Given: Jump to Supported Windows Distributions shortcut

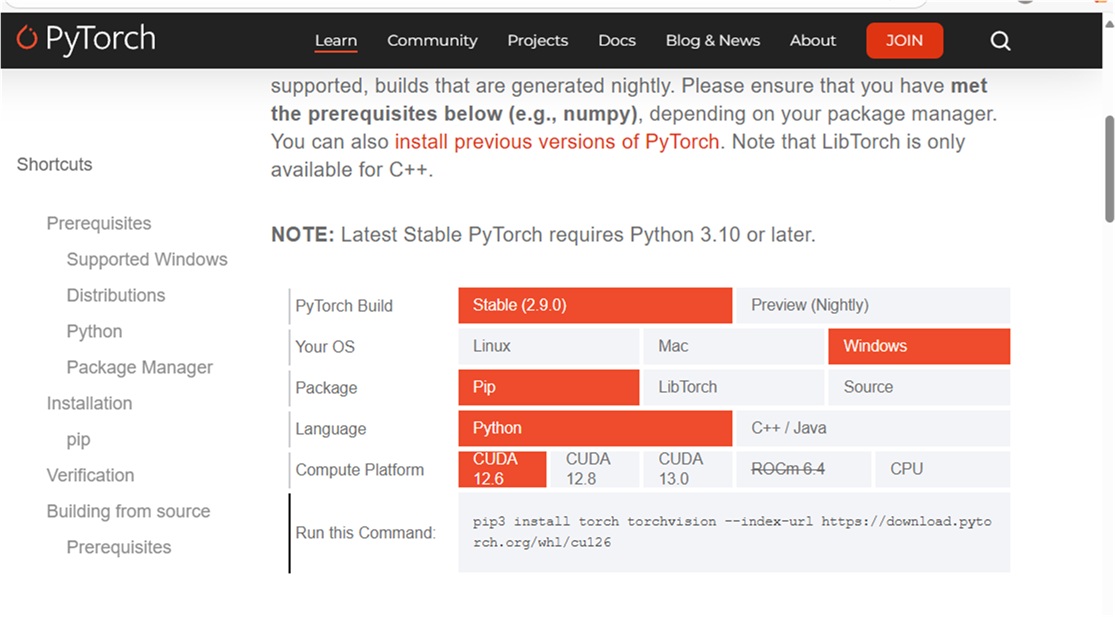Looking at the screenshot, I should [146, 260].
